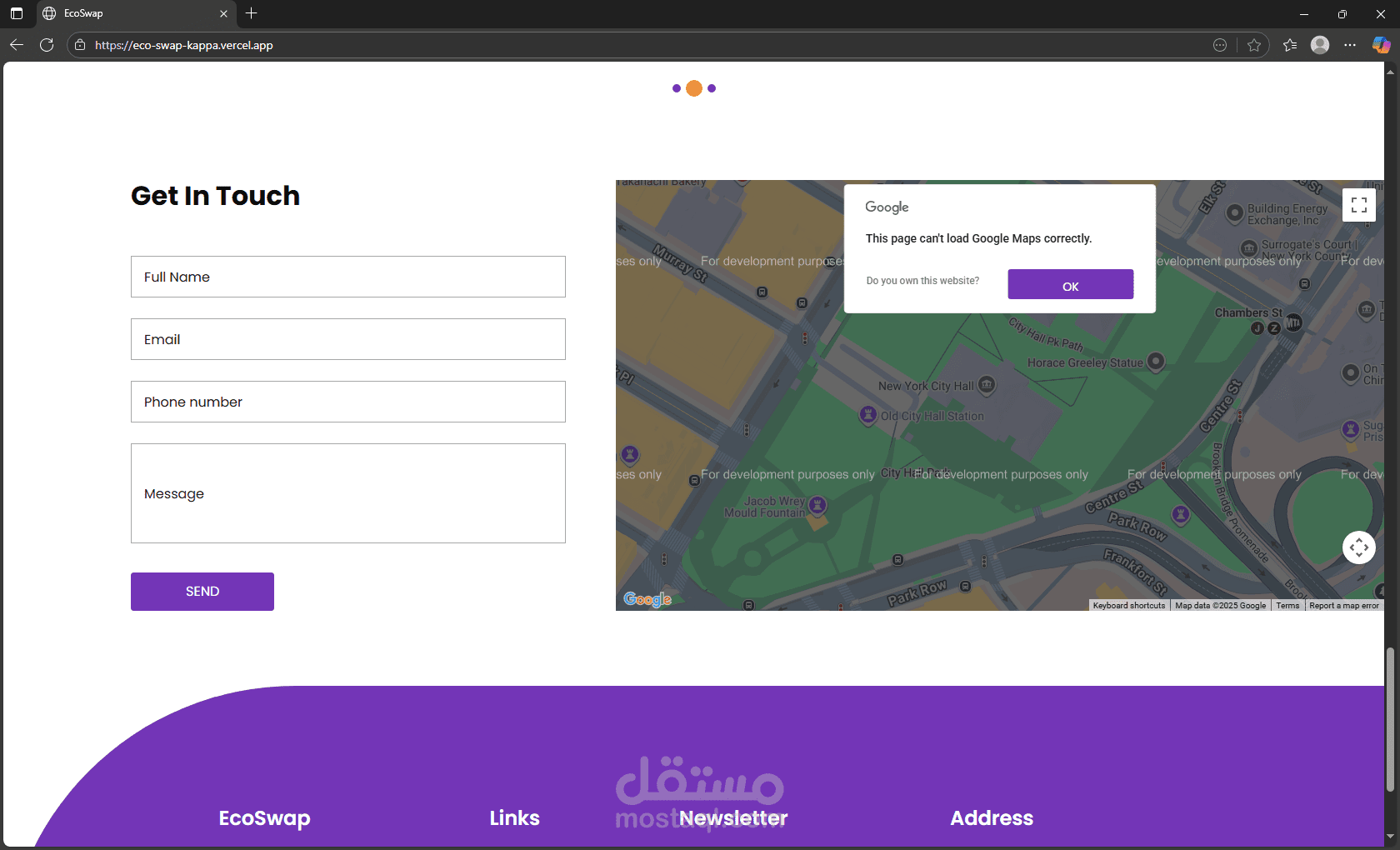This screenshot has height=850, width=1400.
Task: Focus the Full Name field
Action: point(348,277)
